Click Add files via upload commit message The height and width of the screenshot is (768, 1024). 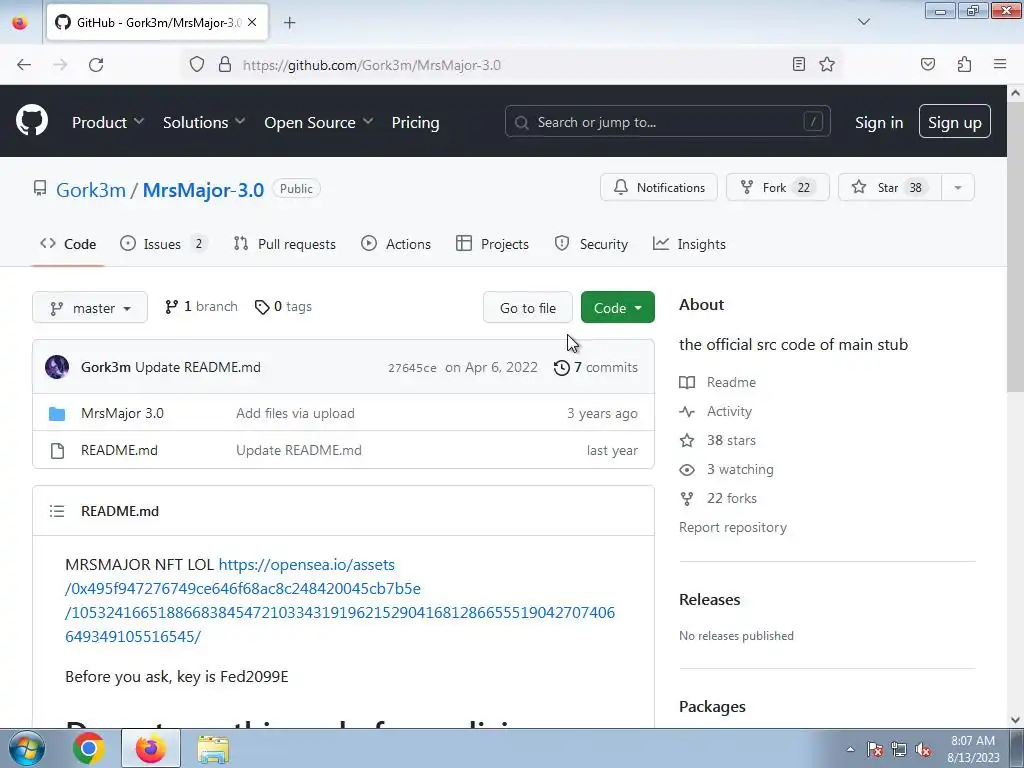[295, 413]
